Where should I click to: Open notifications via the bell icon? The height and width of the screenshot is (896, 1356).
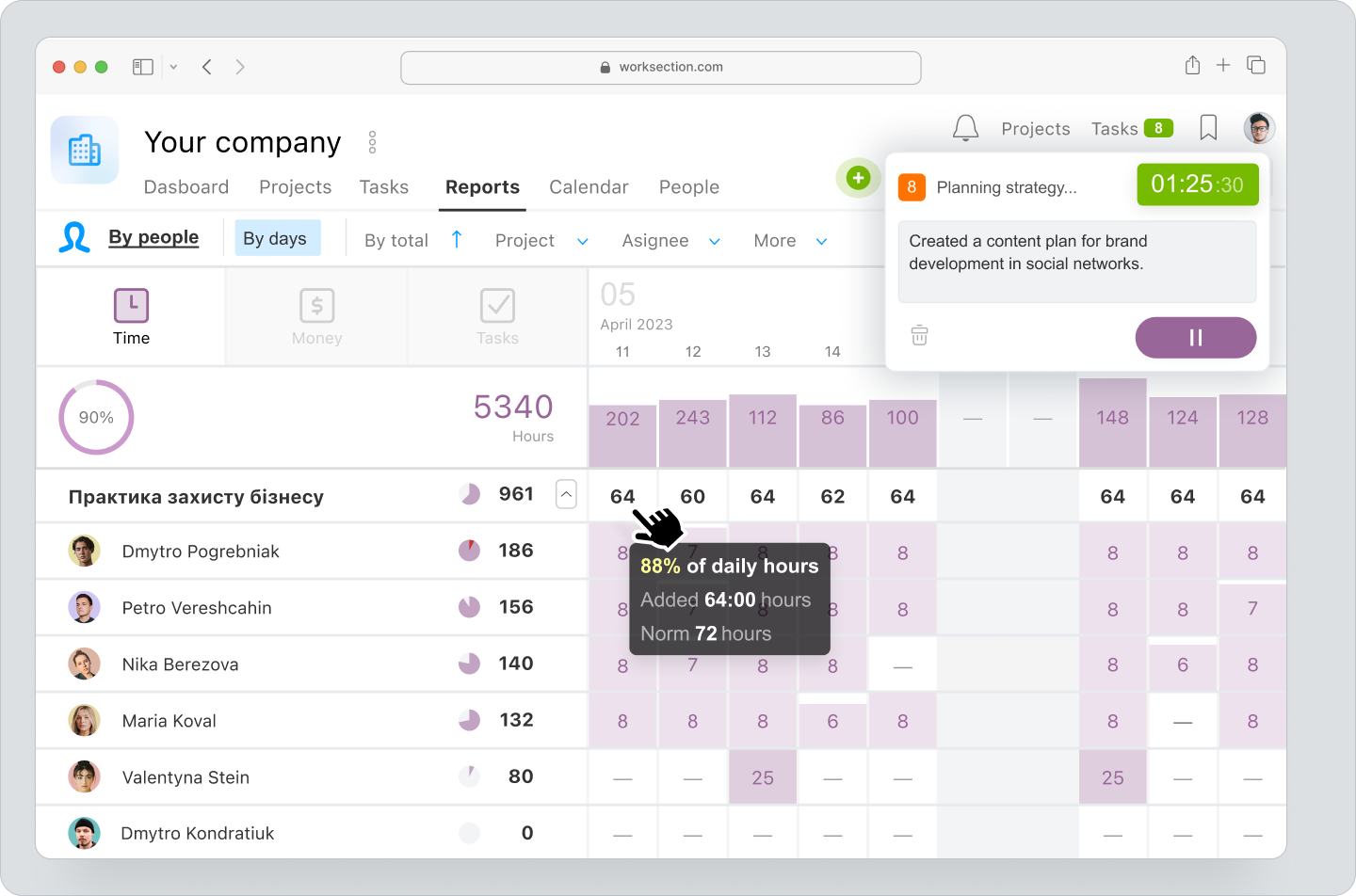[964, 128]
